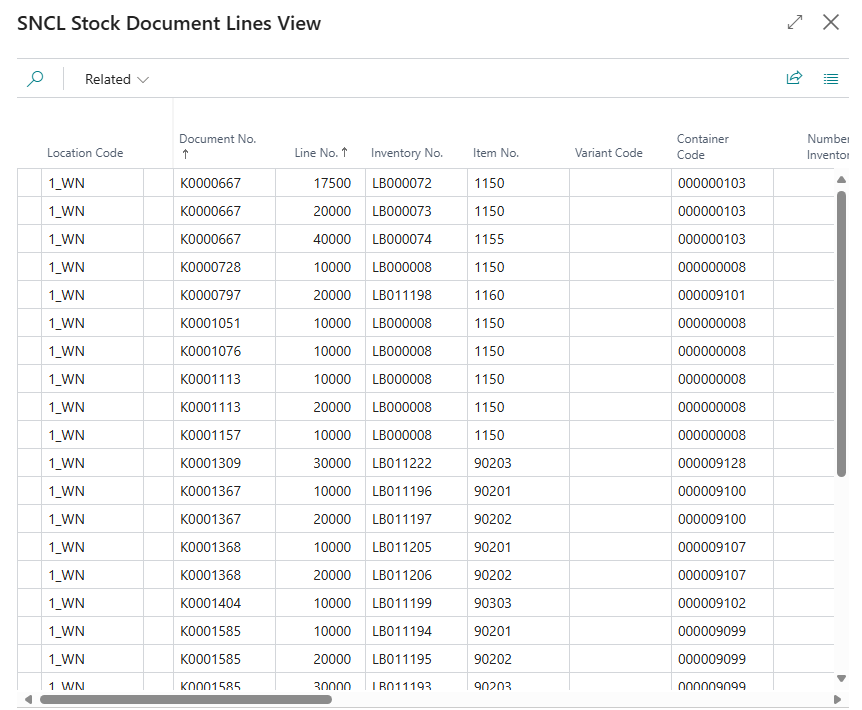Click the up arrow of vertical scrollbar

tap(841, 180)
